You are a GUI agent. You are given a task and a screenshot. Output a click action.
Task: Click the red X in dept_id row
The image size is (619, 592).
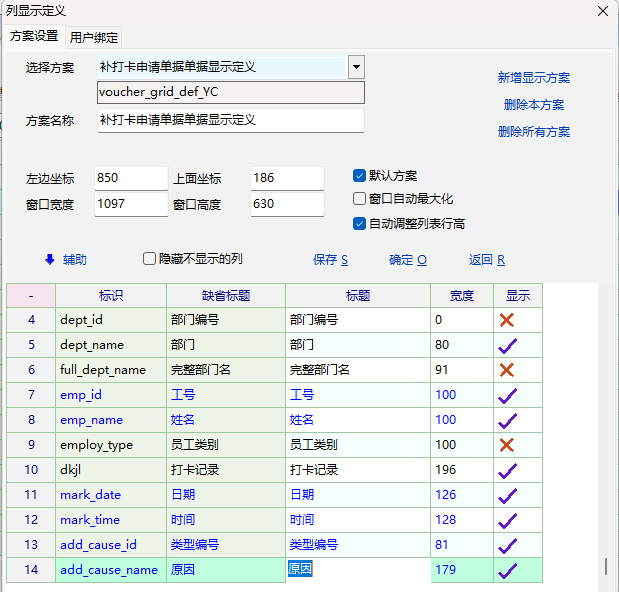pos(507,320)
